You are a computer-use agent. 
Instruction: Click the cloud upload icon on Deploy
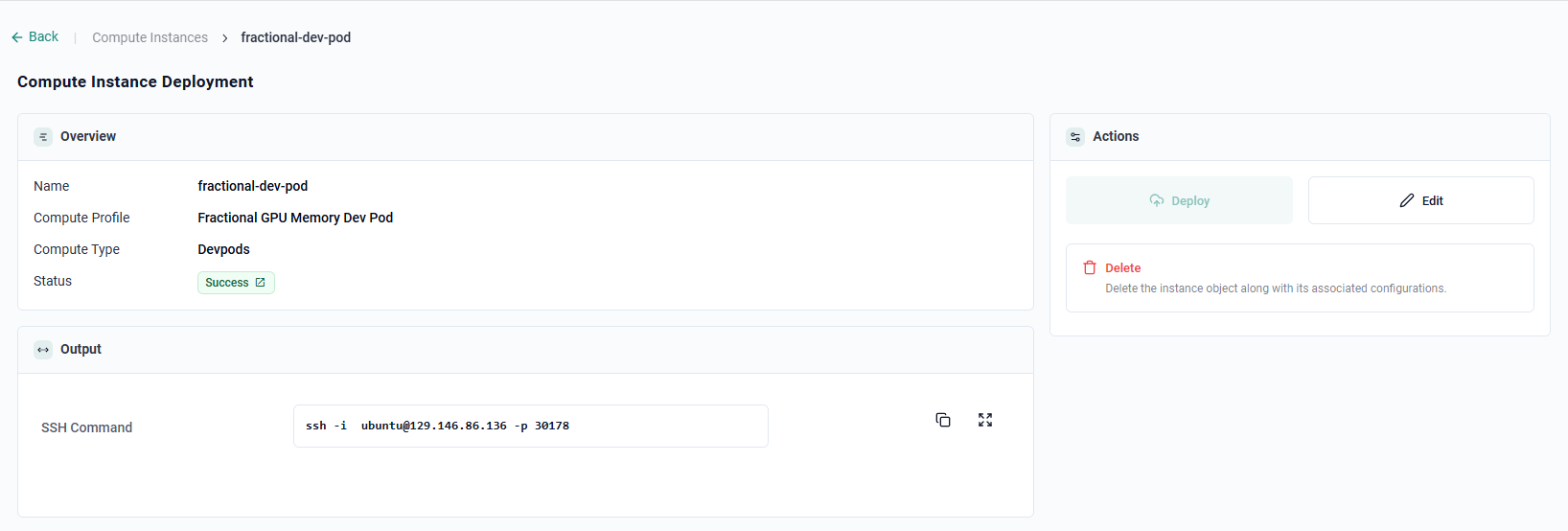click(1157, 200)
